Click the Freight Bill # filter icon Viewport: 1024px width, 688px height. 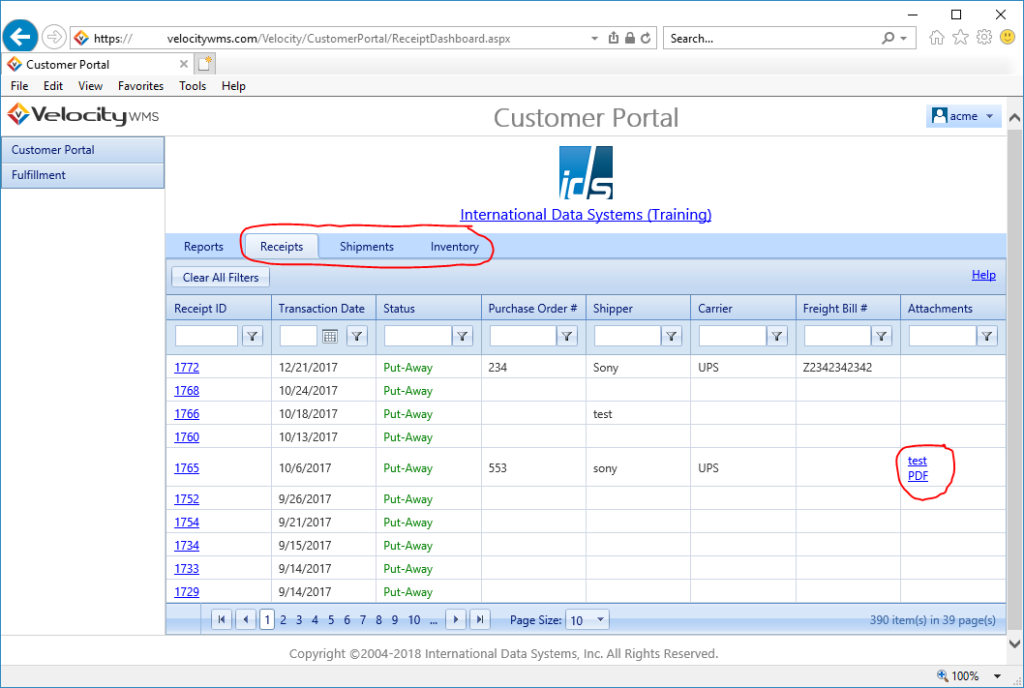pos(882,337)
